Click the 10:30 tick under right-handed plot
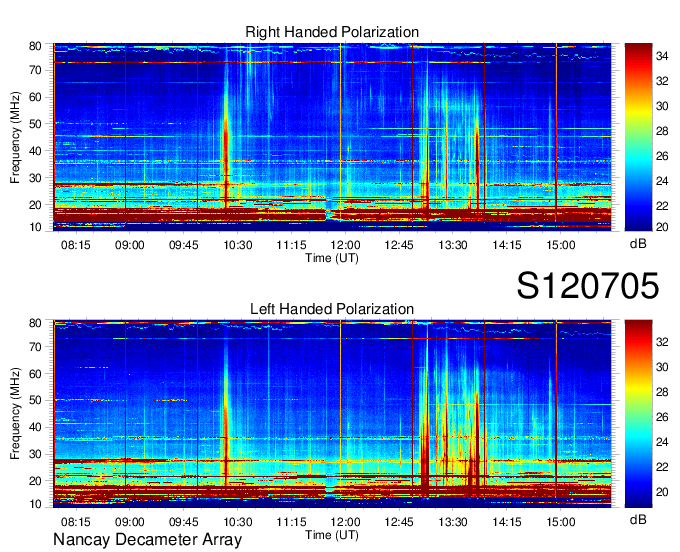The height and width of the screenshot is (552, 680). (x=238, y=245)
